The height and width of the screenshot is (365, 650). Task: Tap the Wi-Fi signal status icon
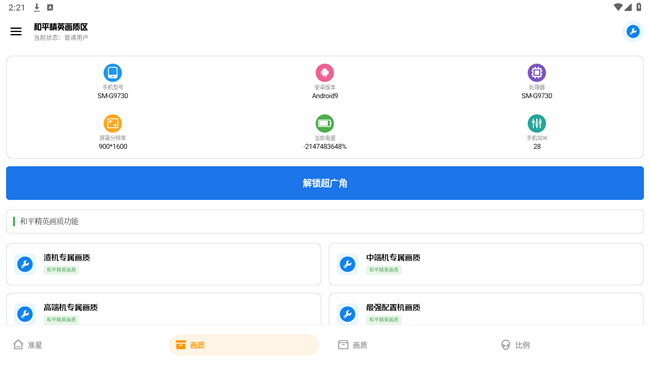pyautogui.click(x=618, y=7)
